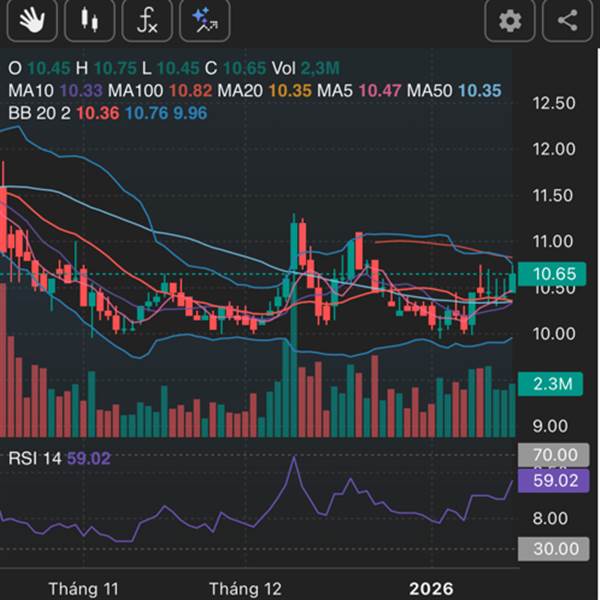This screenshot has height=600, width=600.
Task: Click the MA50 10.35 indicator label
Action: pos(454,91)
